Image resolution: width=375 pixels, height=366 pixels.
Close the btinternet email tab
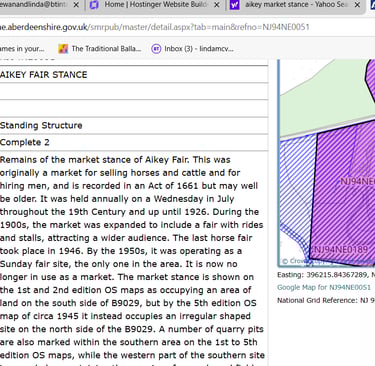click(76, 5)
